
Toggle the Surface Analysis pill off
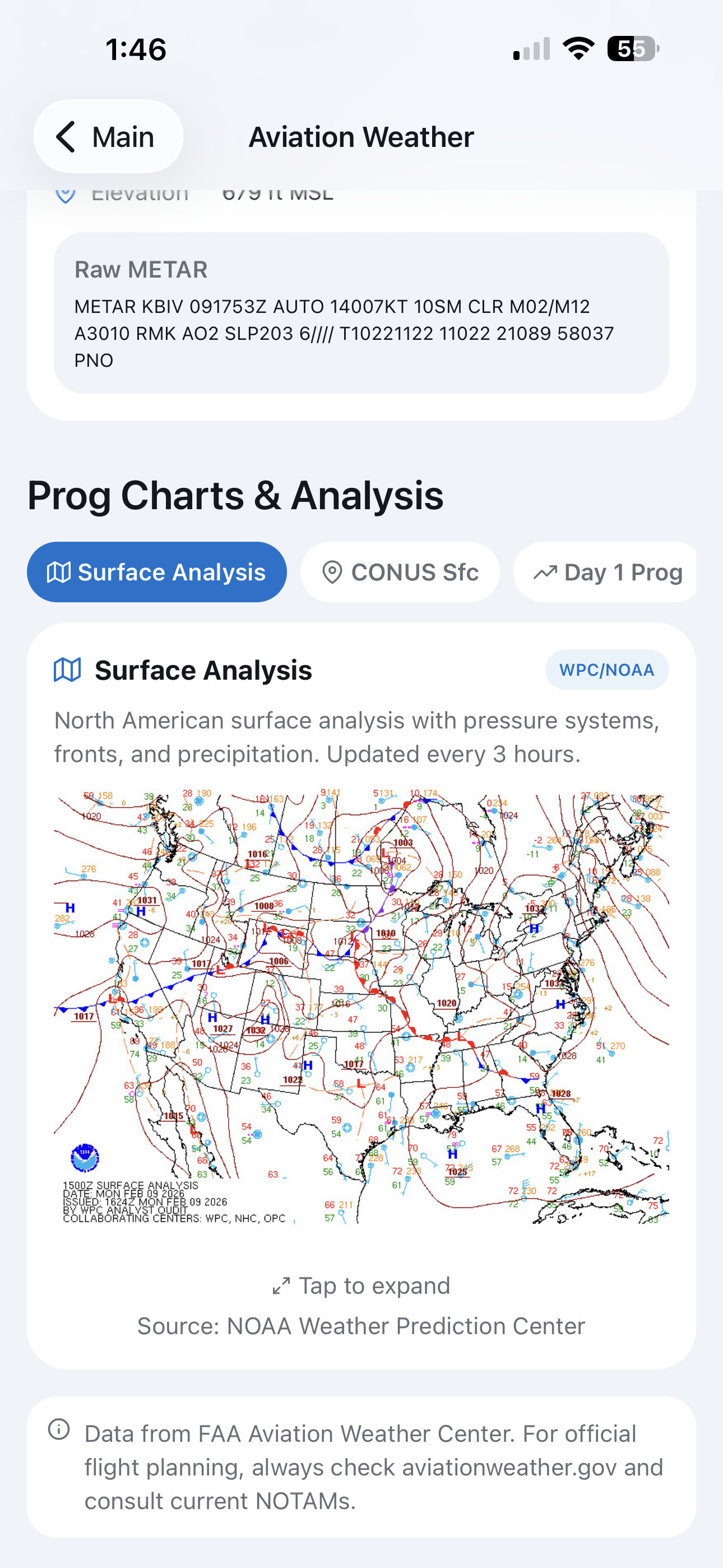tap(157, 571)
